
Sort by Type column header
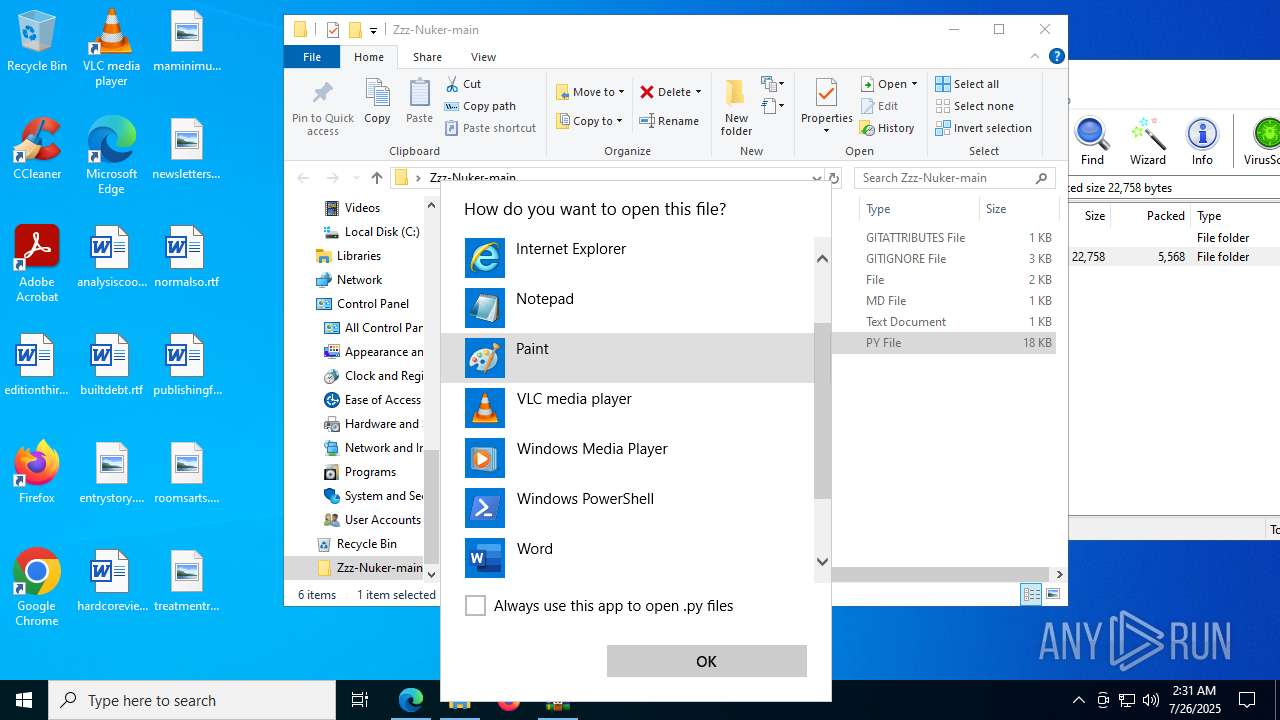point(918,209)
